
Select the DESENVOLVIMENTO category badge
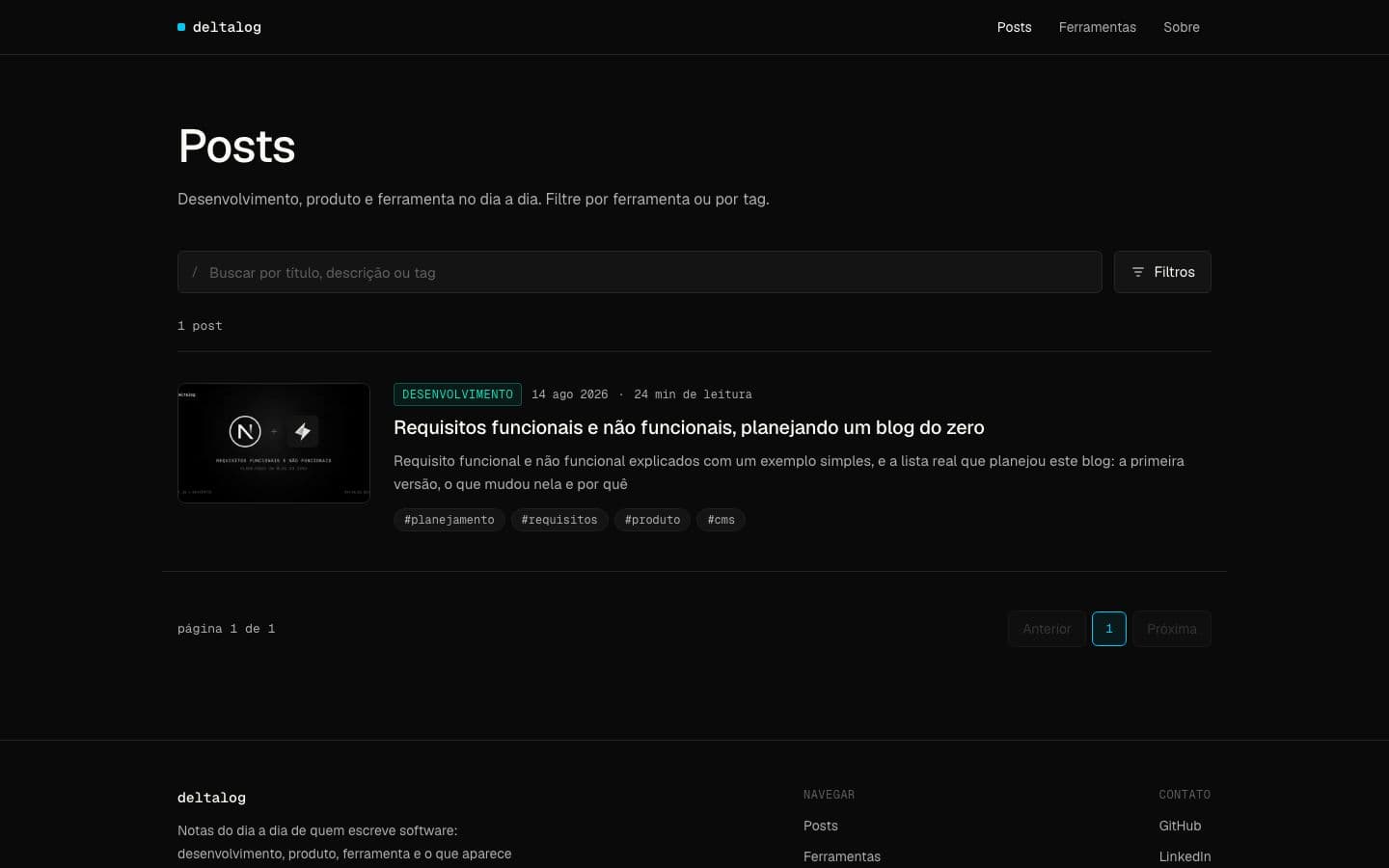click(x=457, y=394)
